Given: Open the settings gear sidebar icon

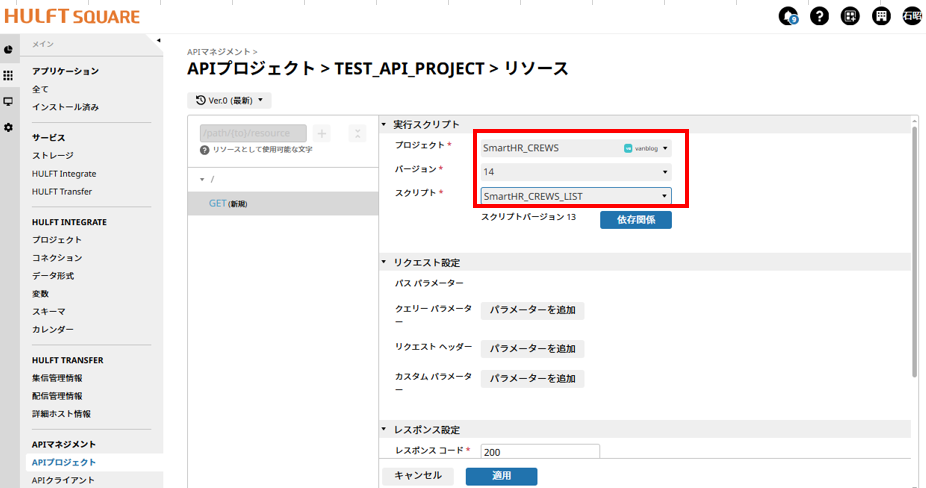Looking at the screenshot, I should tap(8, 128).
